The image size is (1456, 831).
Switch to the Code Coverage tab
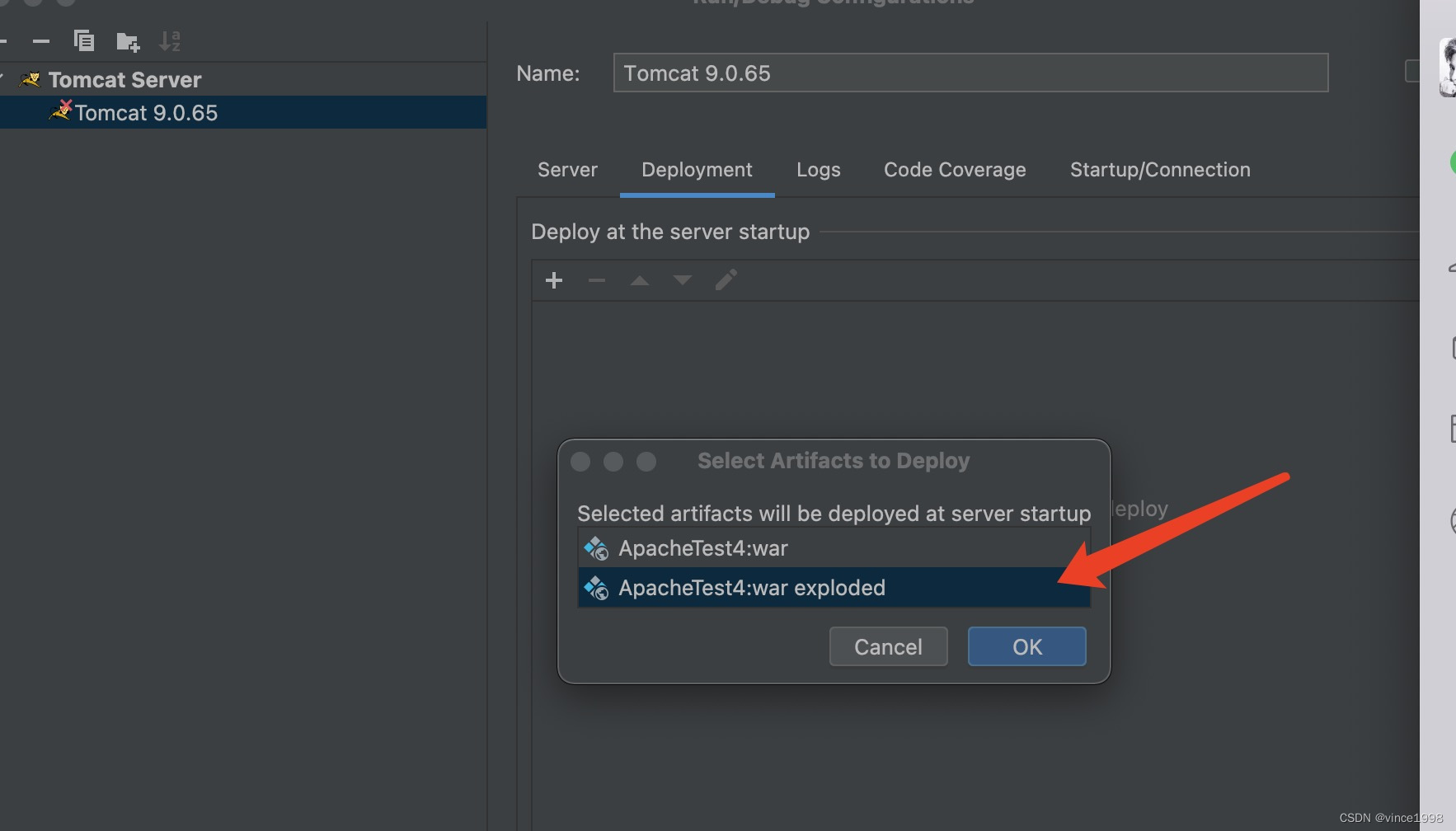point(955,170)
